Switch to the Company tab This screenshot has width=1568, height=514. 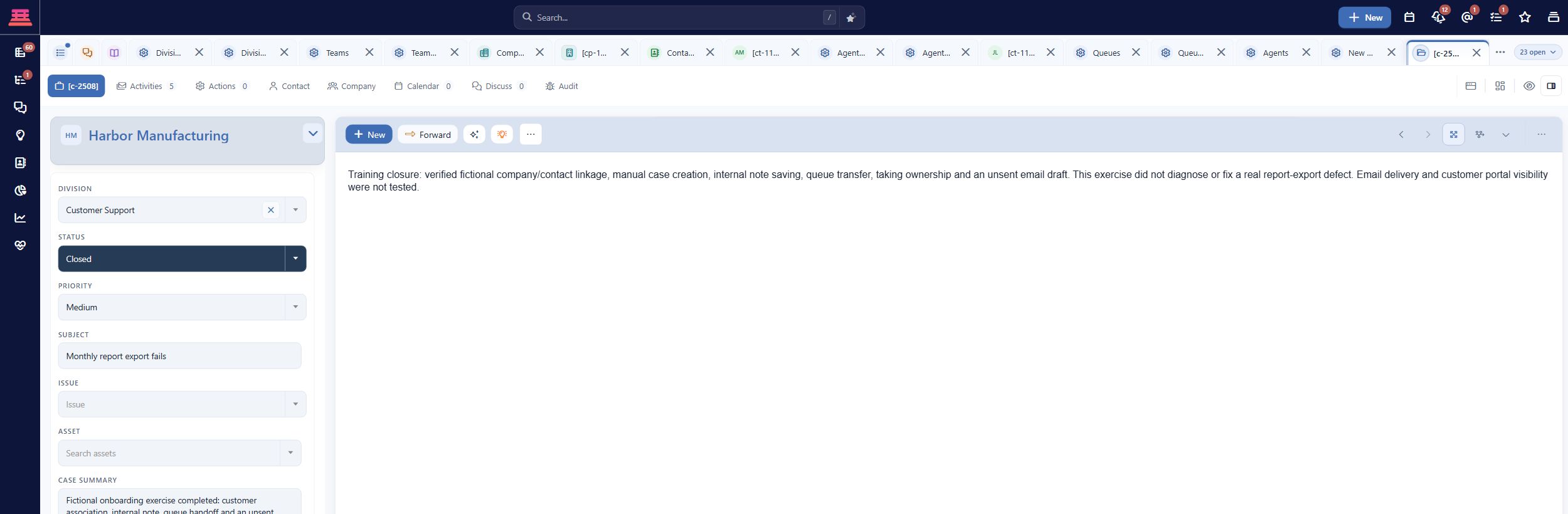coord(352,86)
